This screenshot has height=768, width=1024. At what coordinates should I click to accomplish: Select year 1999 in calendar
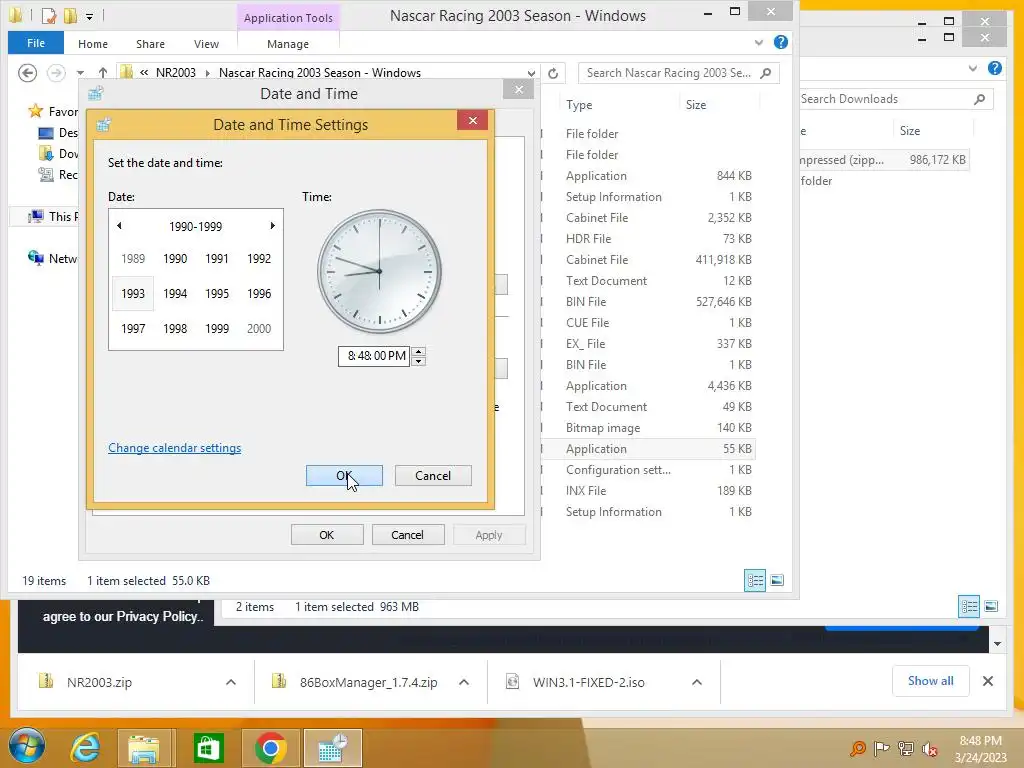pos(217,328)
